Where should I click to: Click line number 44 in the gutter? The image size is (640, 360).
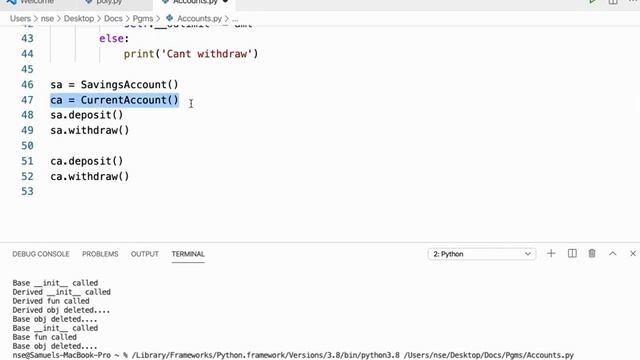click(x=27, y=54)
